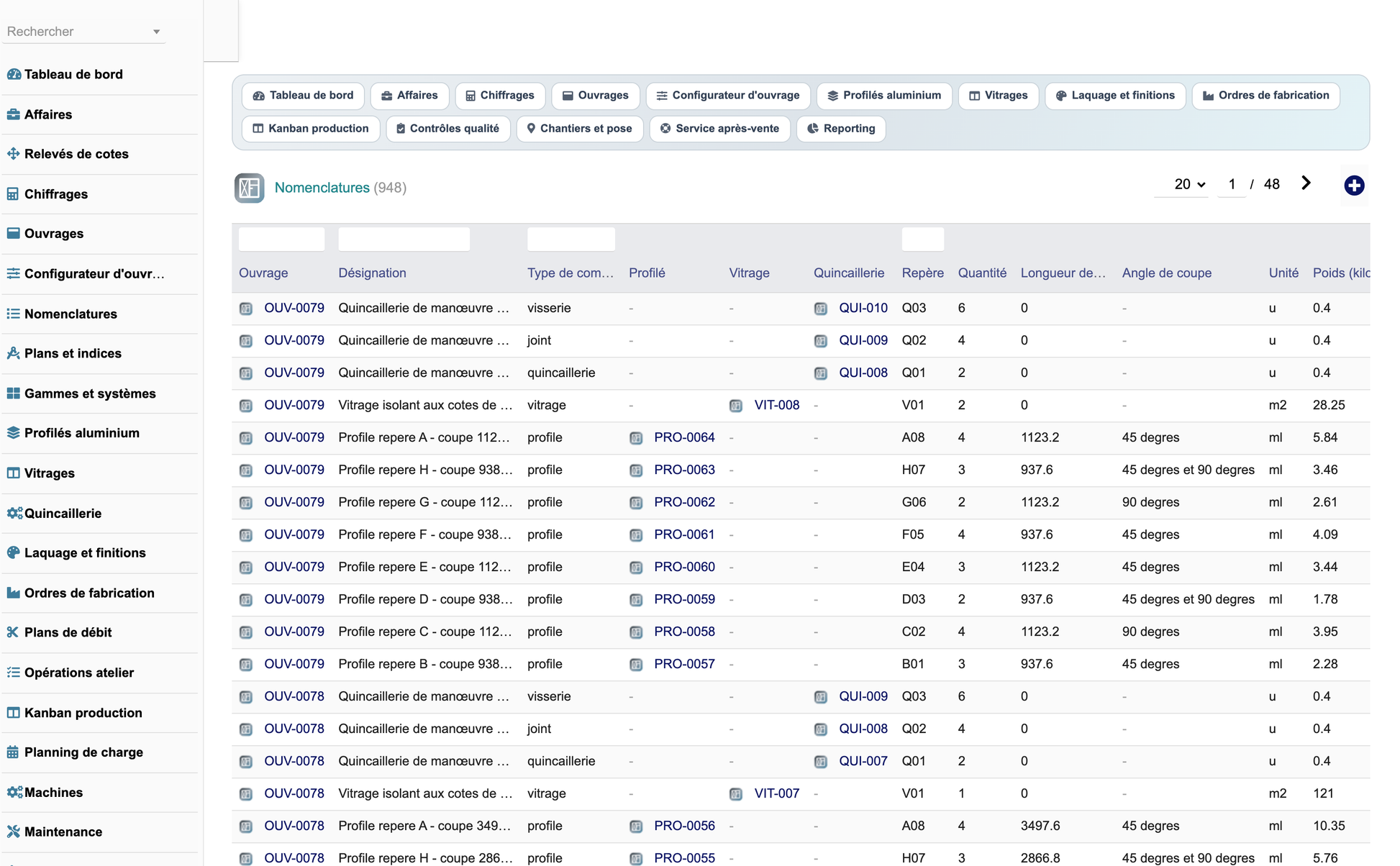The width and height of the screenshot is (1400, 866).
Task: Open Laquage et finitions top tab
Action: 1115,96
